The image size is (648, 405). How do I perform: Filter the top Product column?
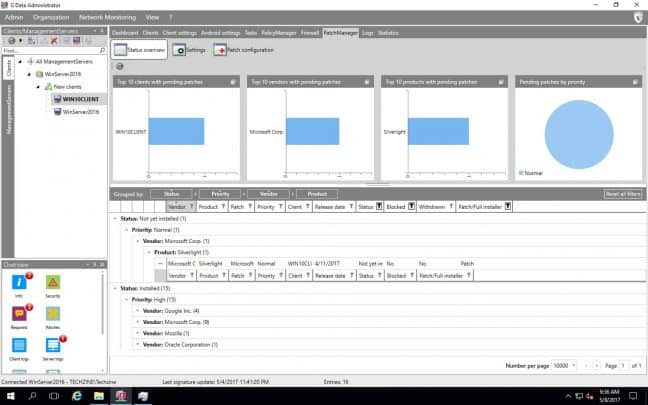point(223,206)
